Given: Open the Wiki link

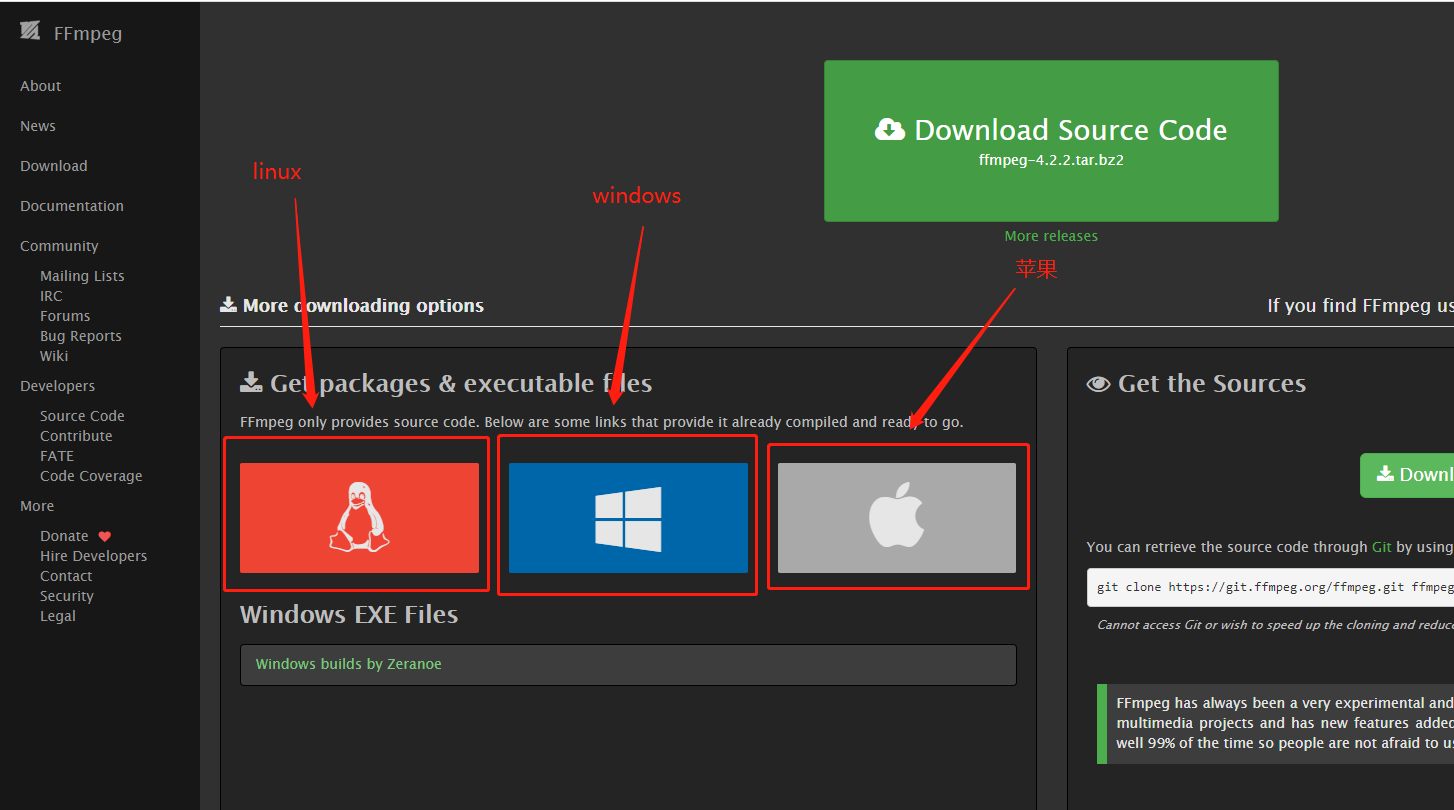Looking at the screenshot, I should pos(54,356).
